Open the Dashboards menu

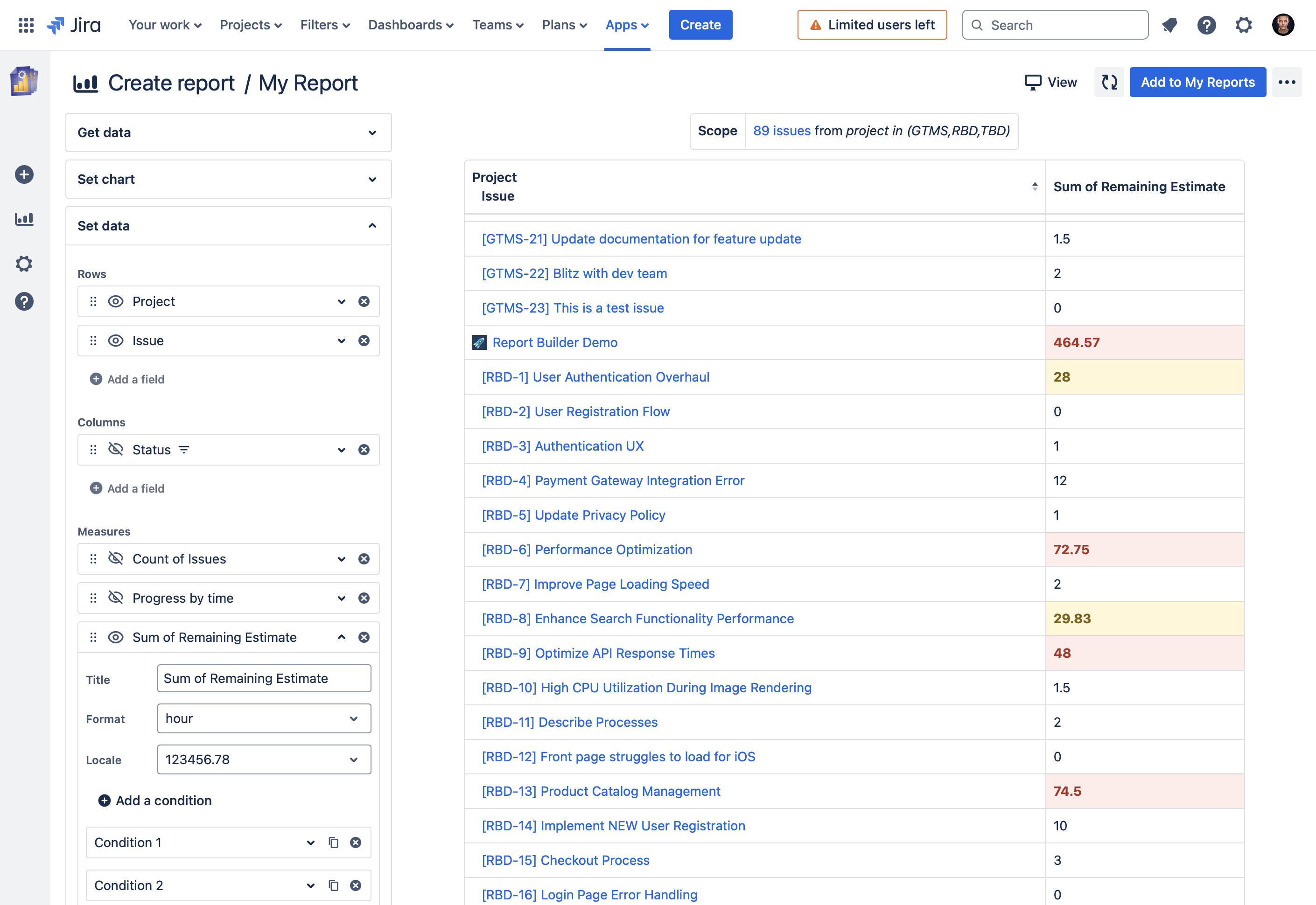411,25
